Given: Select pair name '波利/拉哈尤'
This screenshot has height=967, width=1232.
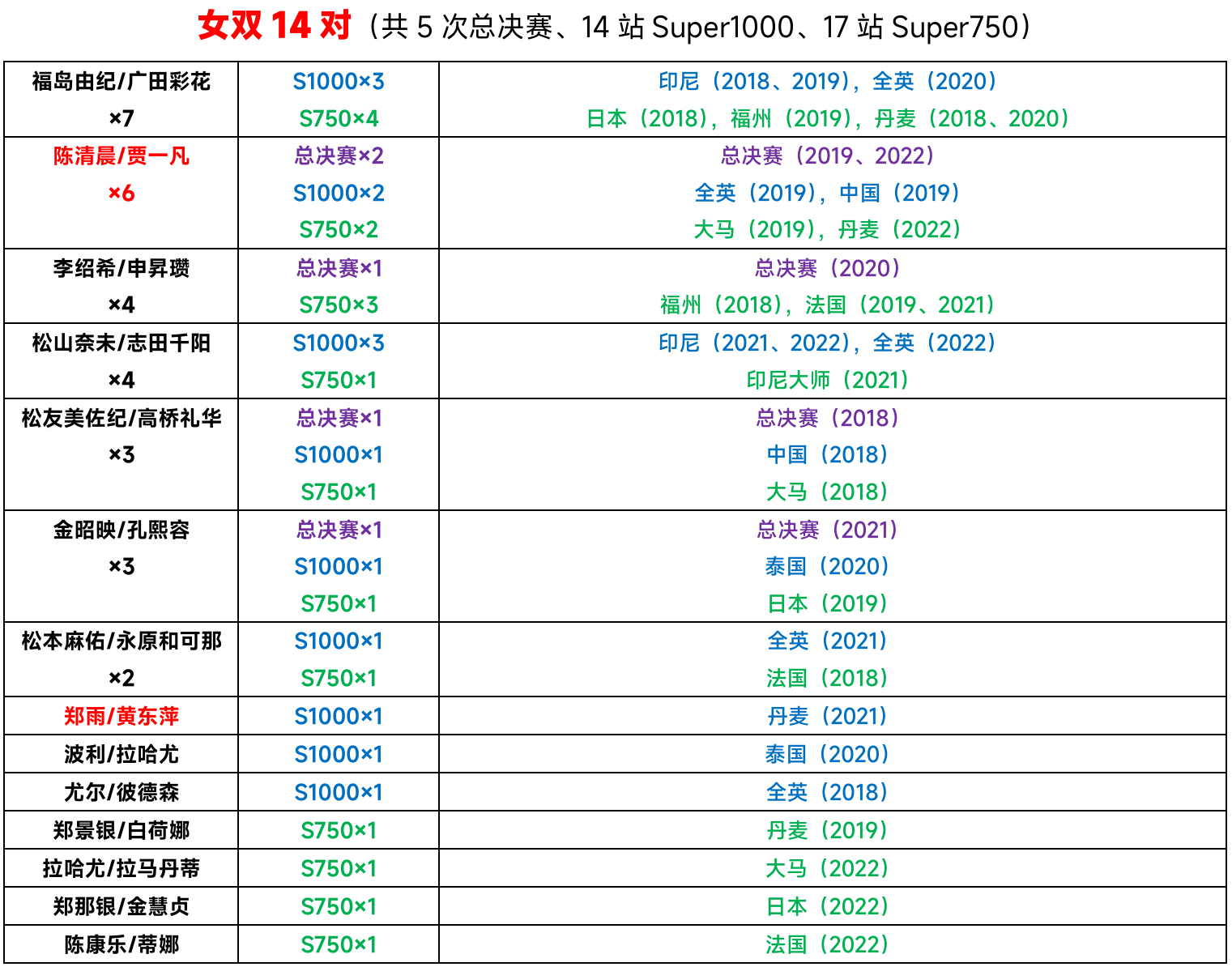Looking at the screenshot, I should point(121,754).
